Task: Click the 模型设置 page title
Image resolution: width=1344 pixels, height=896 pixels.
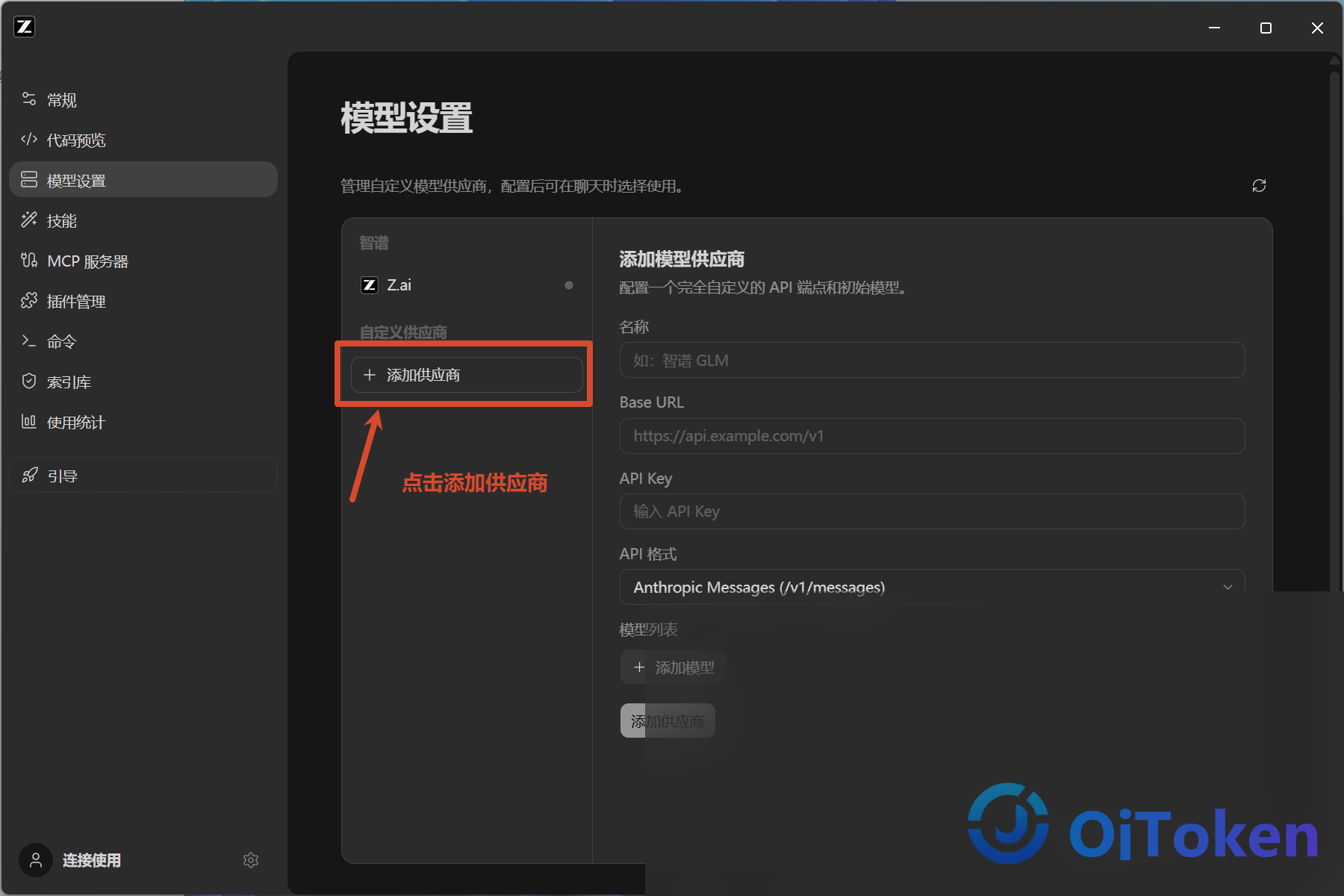Action: pyautogui.click(x=407, y=118)
